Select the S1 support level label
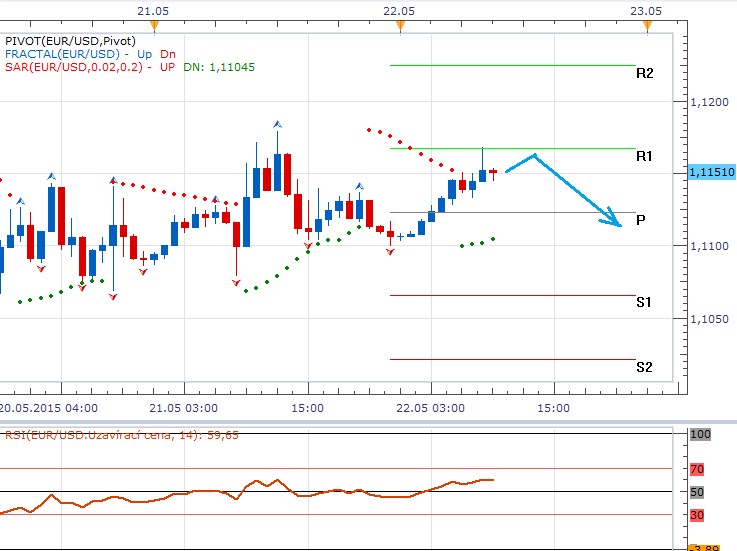 tap(644, 302)
